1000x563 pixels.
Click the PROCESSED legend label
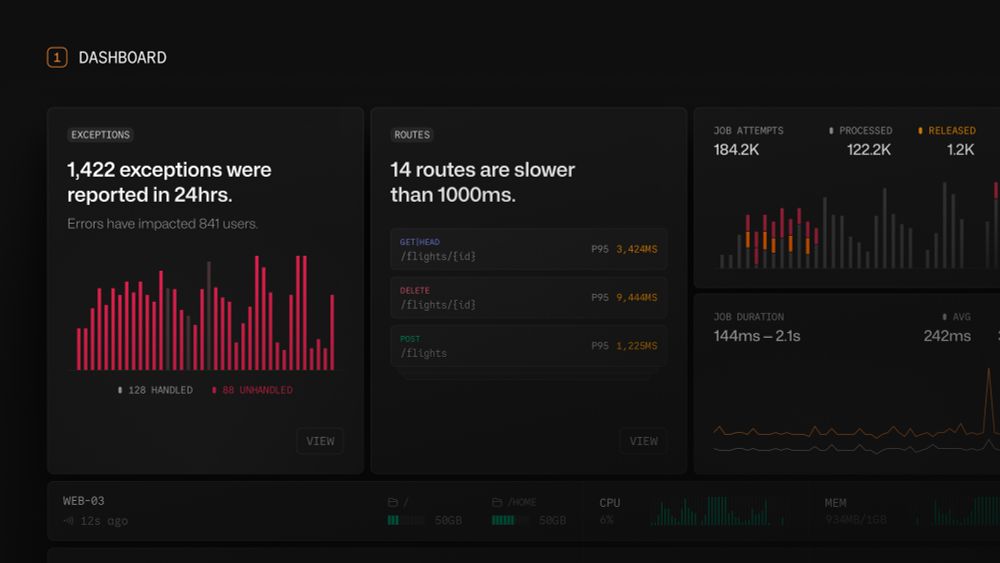860,131
